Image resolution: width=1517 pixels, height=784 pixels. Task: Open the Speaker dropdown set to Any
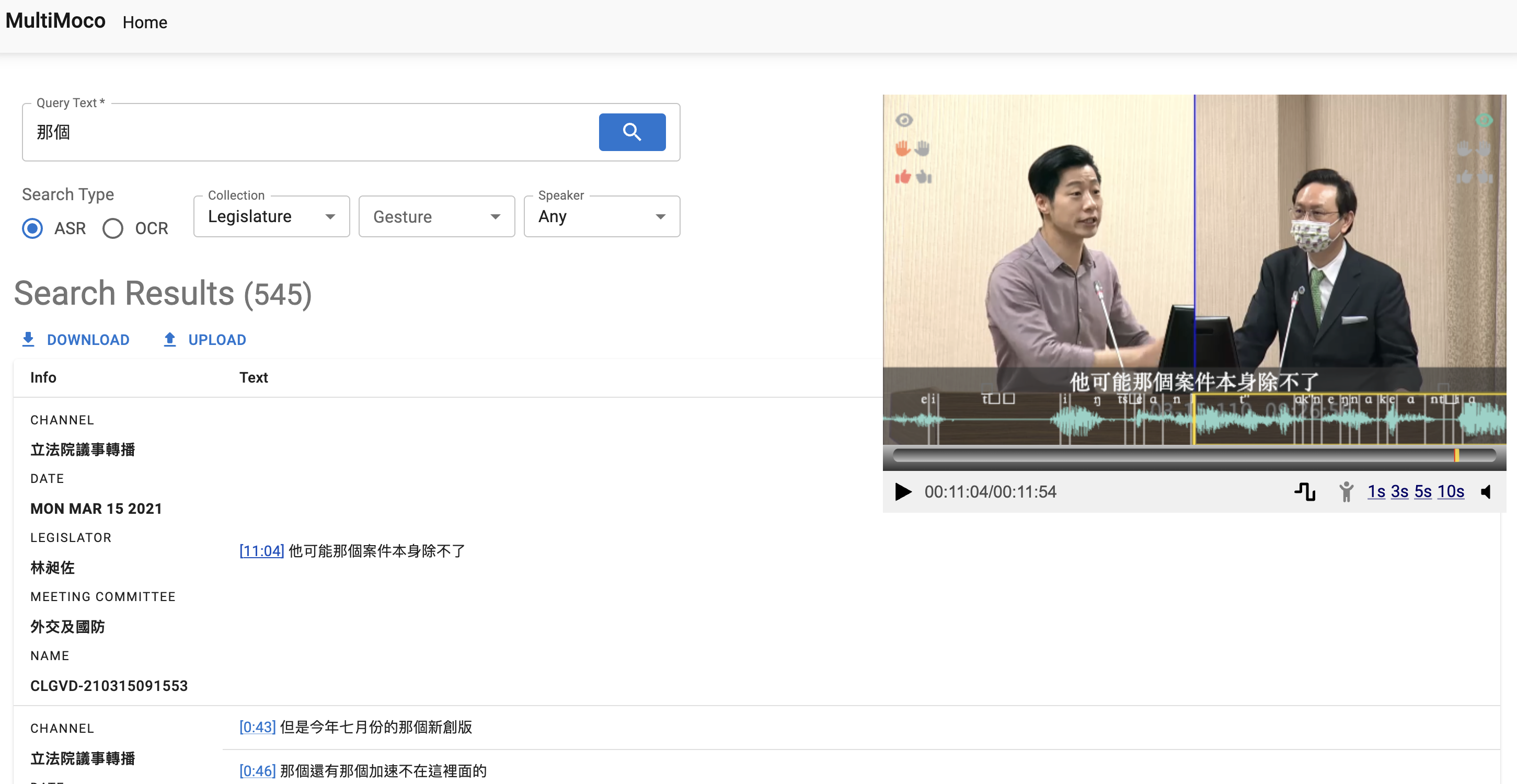[x=601, y=217]
